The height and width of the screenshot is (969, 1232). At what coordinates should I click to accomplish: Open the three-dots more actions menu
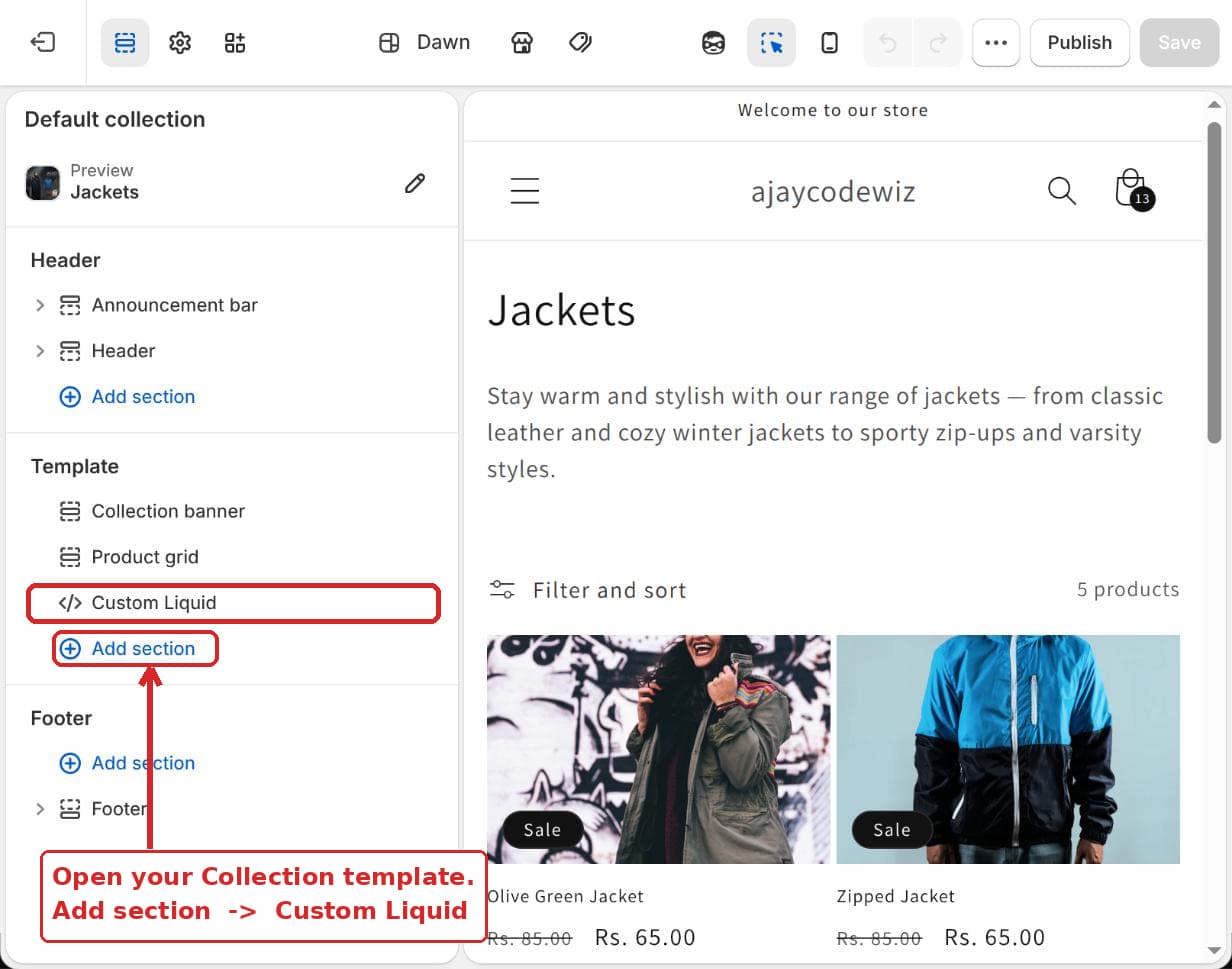pyautogui.click(x=995, y=43)
